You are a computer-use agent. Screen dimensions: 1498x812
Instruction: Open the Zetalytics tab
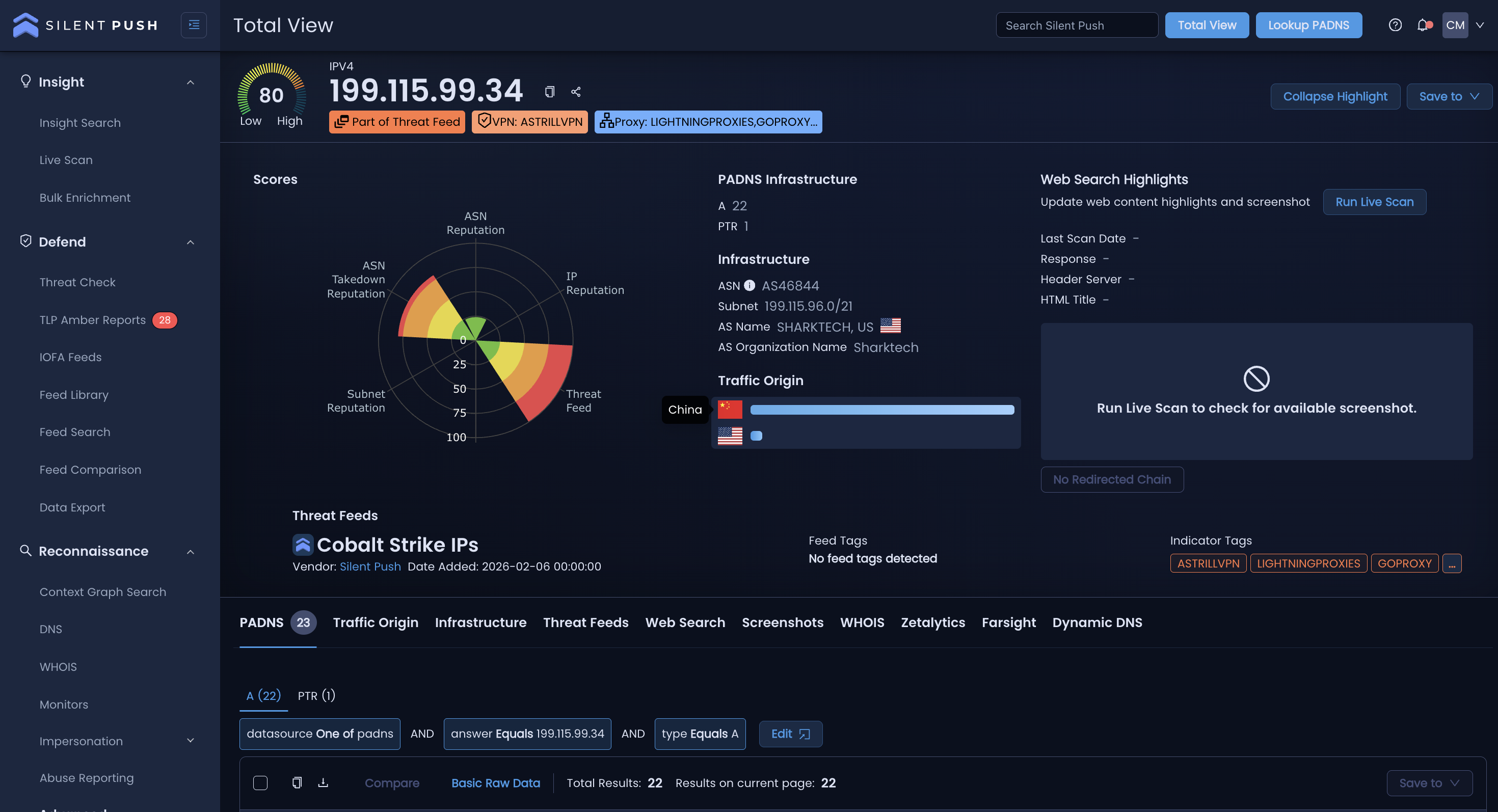click(x=933, y=622)
